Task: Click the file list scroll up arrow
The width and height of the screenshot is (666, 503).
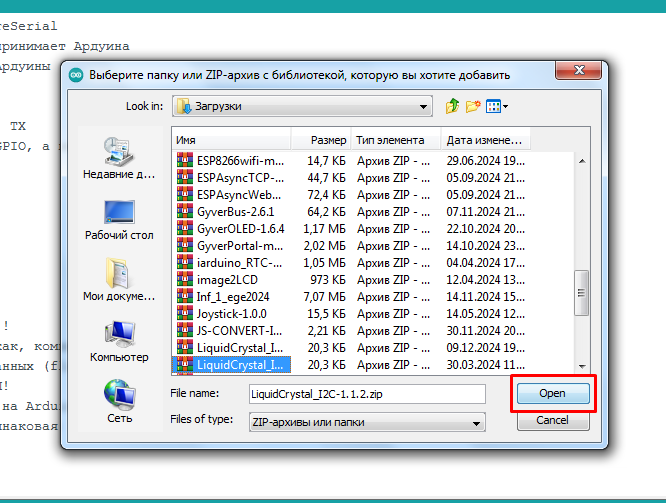Action: 582,161
